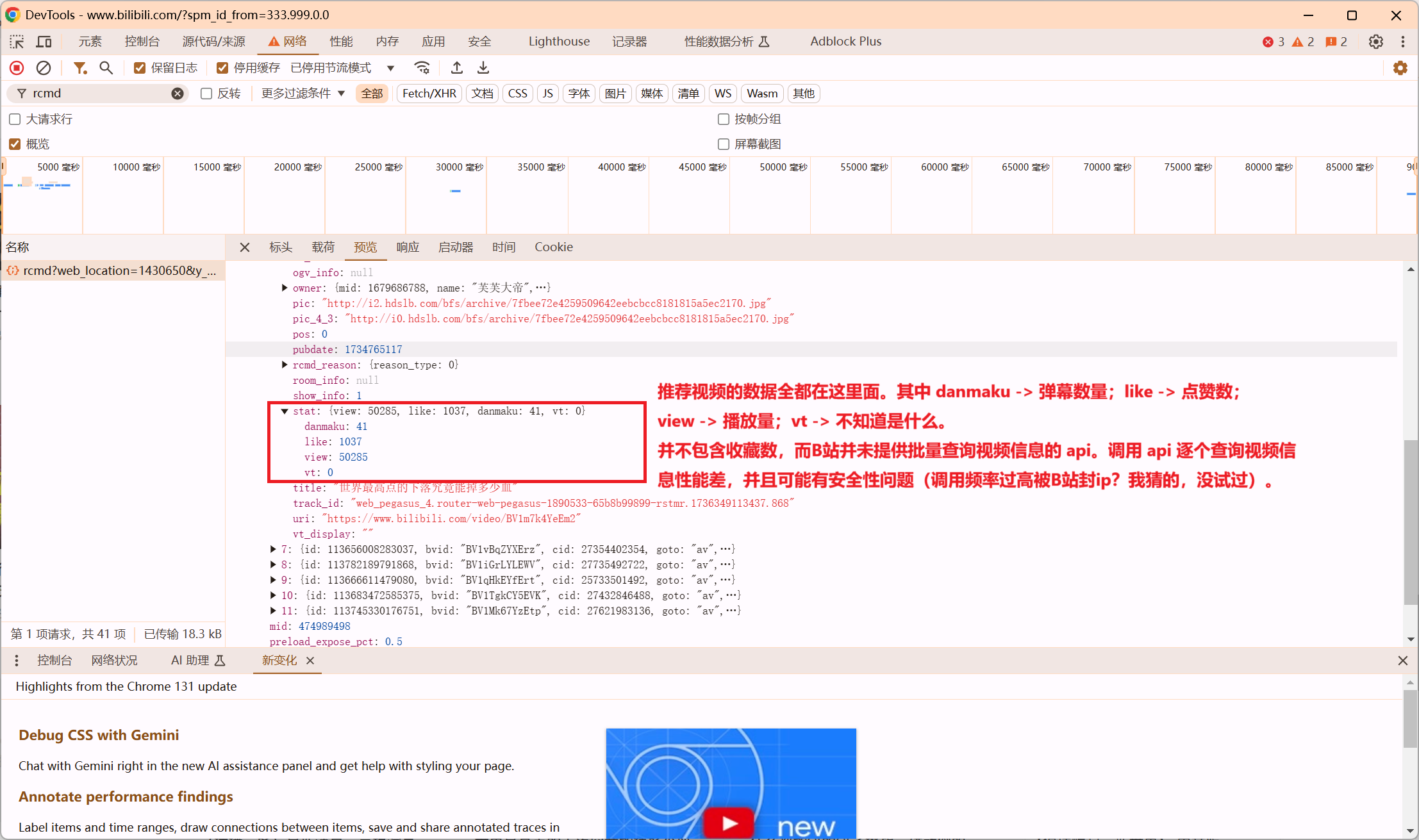Switch to the 元素 panel tab
This screenshot has width=1419, height=840.
pyautogui.click(x=90, y=42)
